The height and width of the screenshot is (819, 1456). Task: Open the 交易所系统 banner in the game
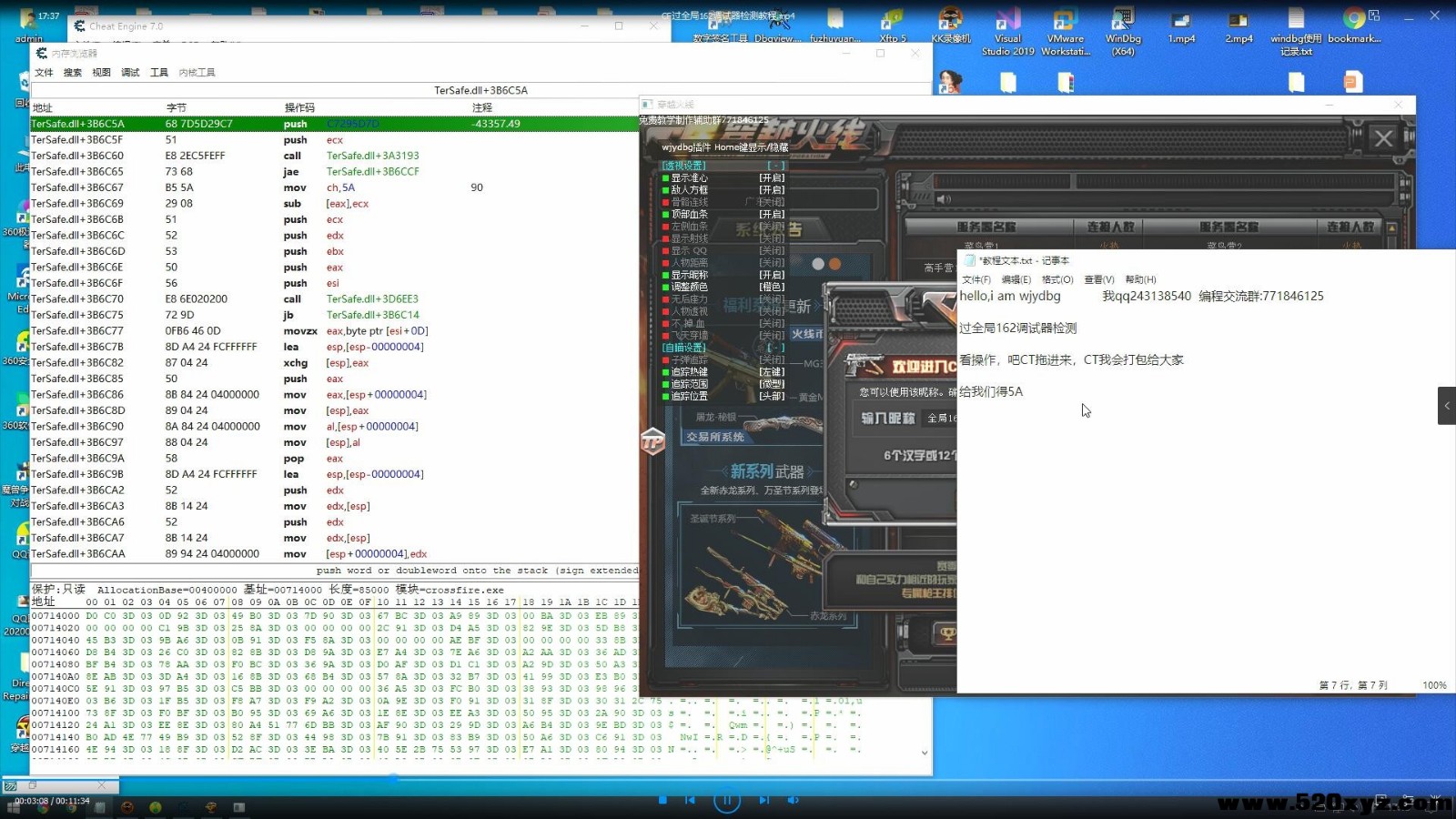click(x=715, y=437)
